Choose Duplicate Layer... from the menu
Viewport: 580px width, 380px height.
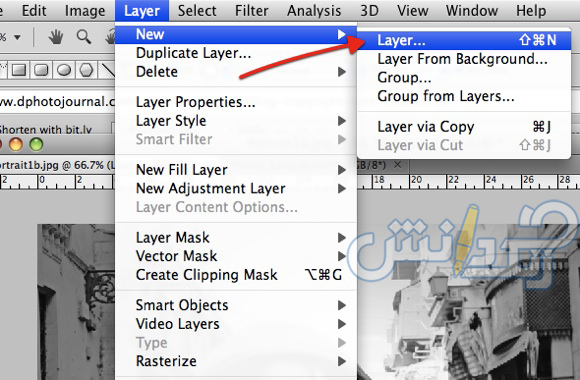(x=236, y=53)
